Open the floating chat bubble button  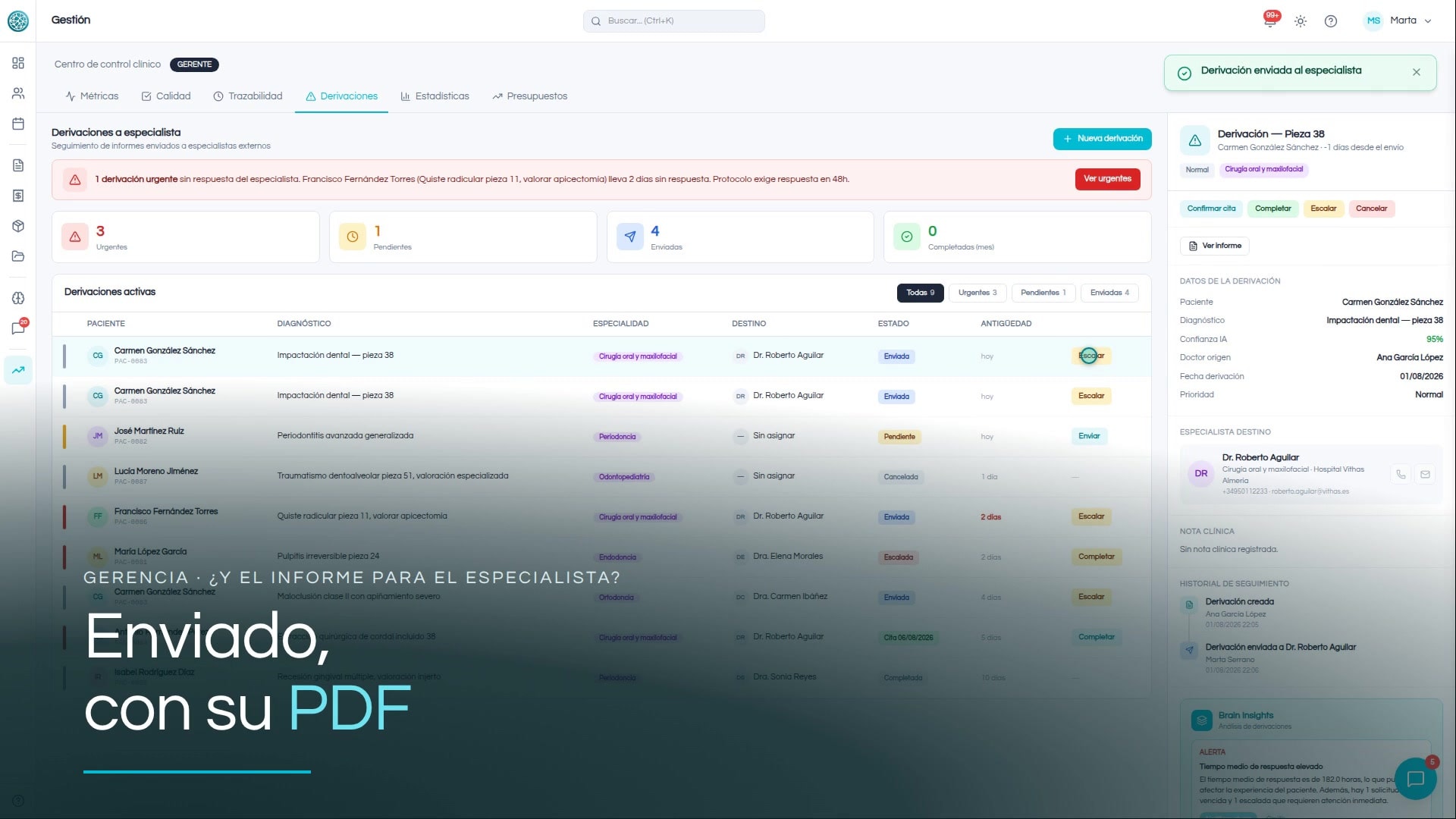(1415, 779)
